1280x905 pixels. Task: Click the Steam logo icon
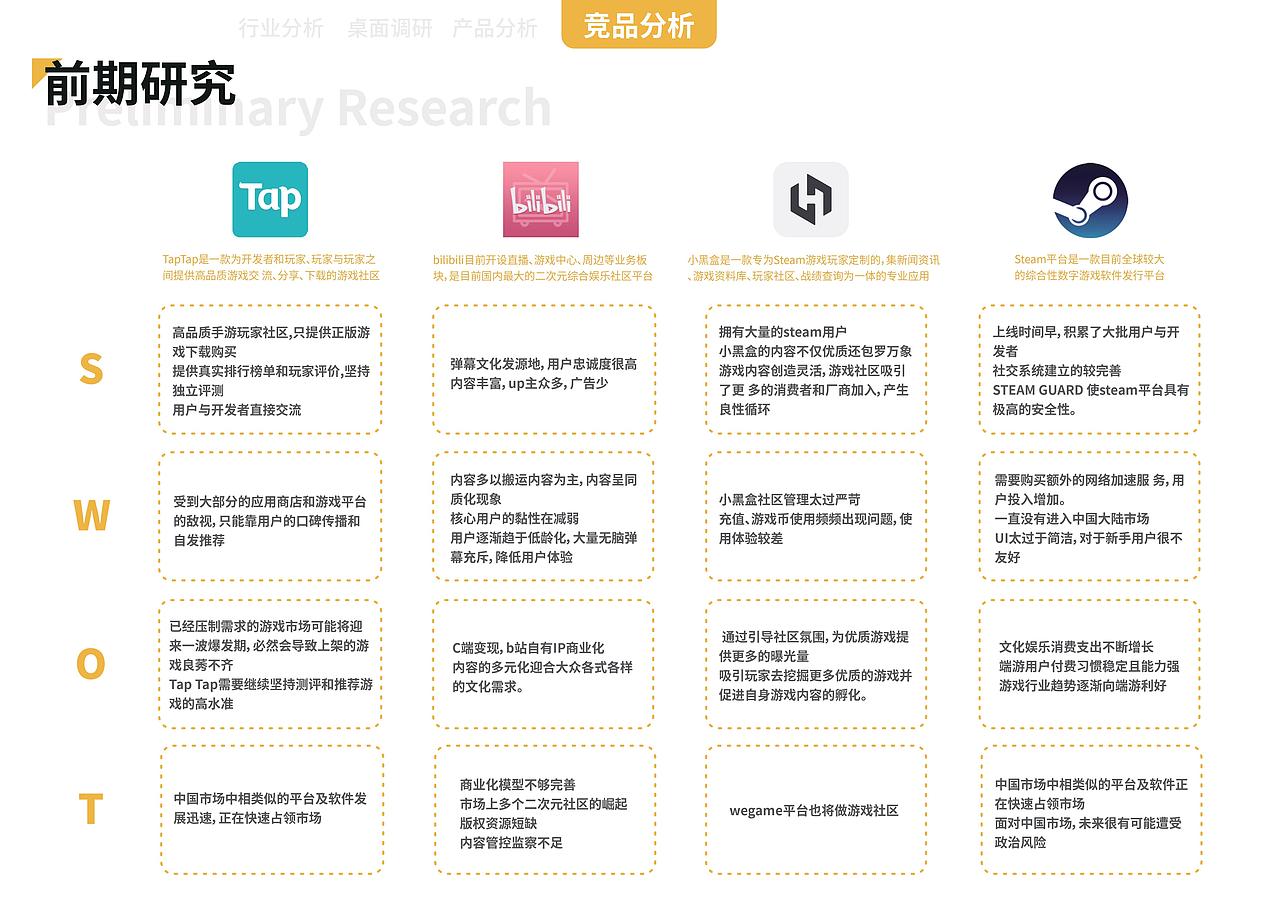(x=1090, y=200)
